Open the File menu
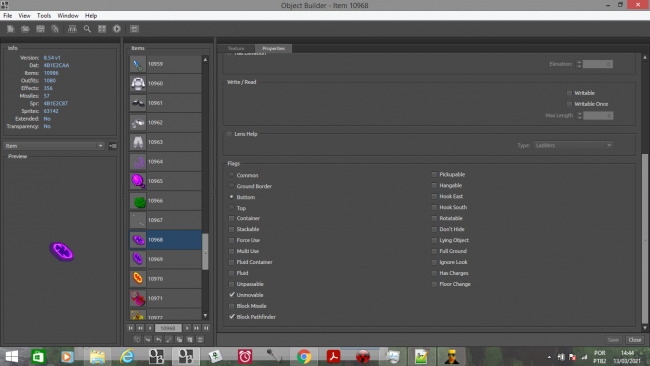 coord(7,15)
